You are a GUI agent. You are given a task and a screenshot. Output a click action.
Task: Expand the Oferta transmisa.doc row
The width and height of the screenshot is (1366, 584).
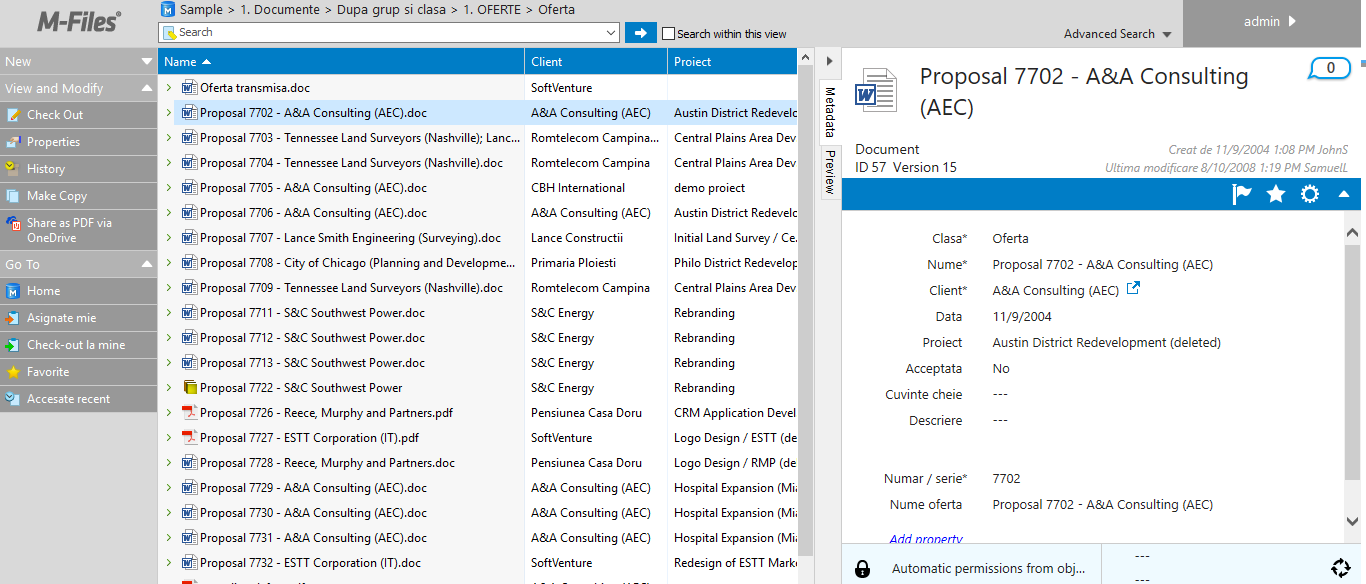169,88
